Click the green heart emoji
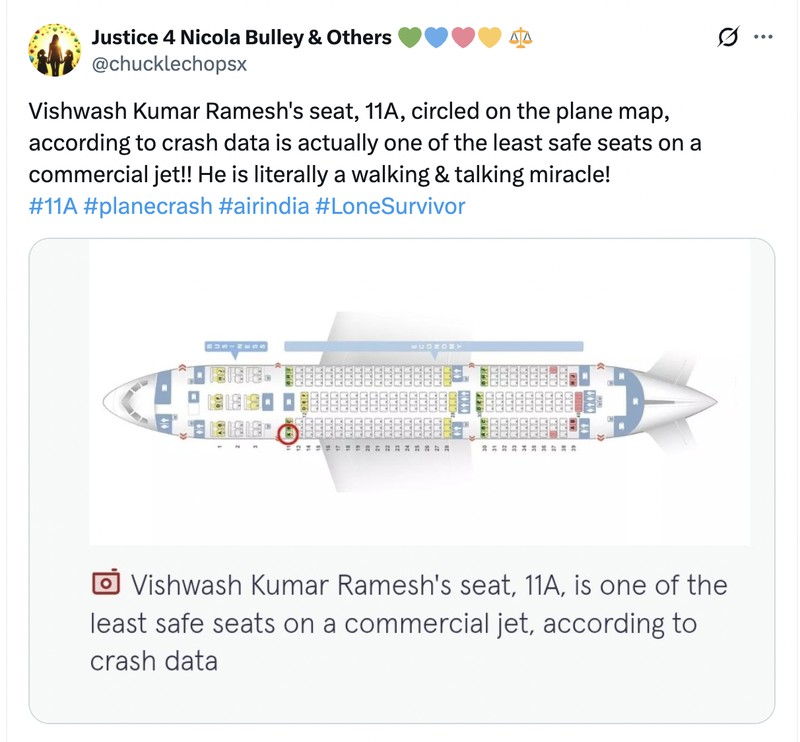This screenshot has height=742, width=800. [410, 38]
